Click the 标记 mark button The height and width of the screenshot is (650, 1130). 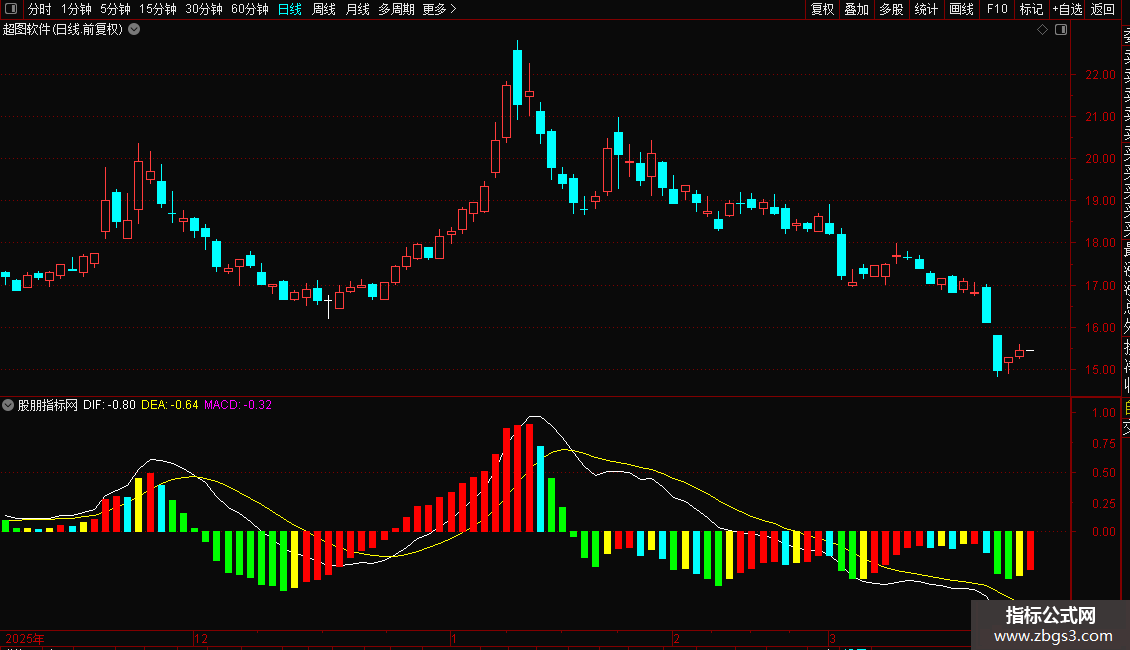pos(1031,9)
